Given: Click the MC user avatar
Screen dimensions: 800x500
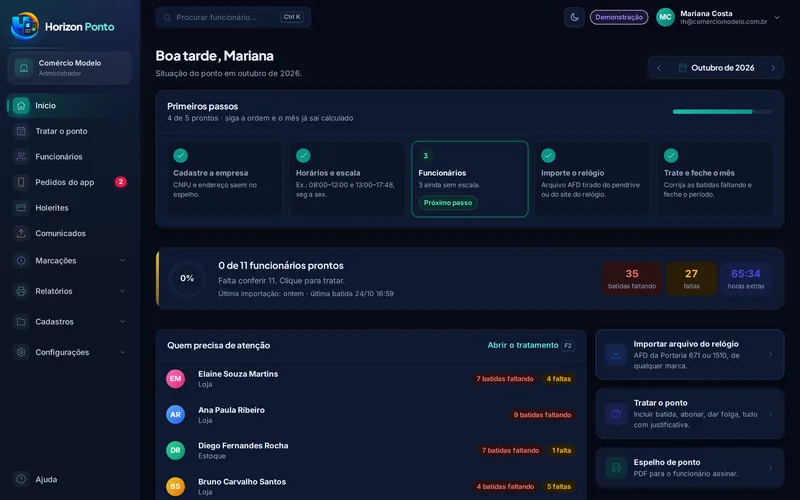Looking at the screenshot, I should point(665,17).
